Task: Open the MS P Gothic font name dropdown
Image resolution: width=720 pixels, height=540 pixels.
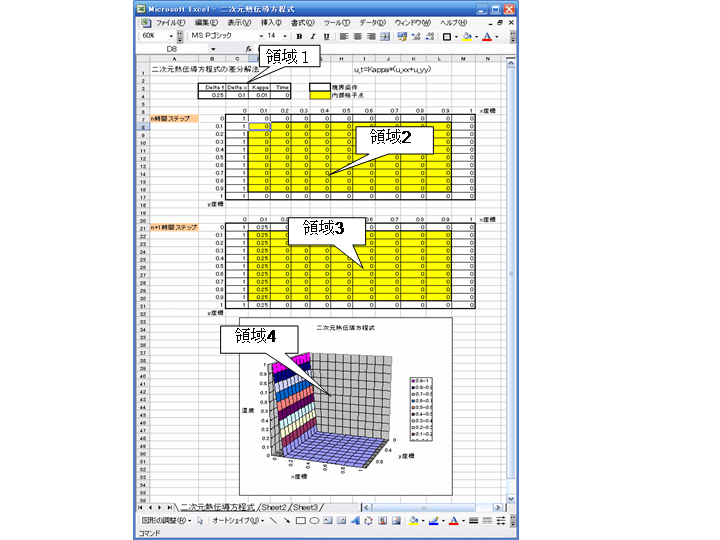Action: [261, 36]
